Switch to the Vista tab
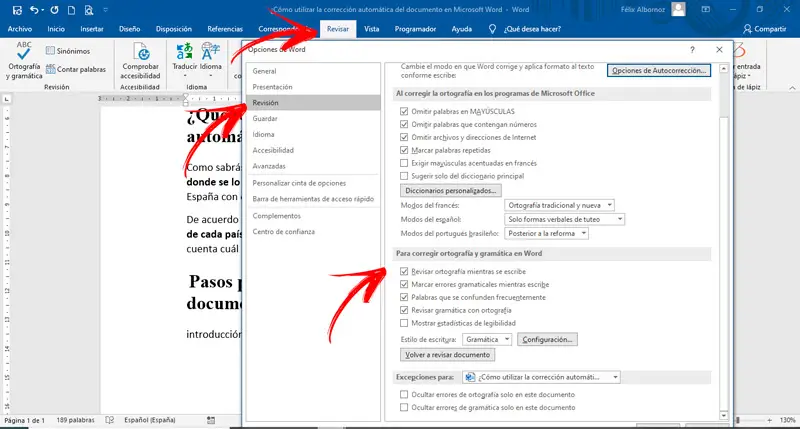 (371, 29)
